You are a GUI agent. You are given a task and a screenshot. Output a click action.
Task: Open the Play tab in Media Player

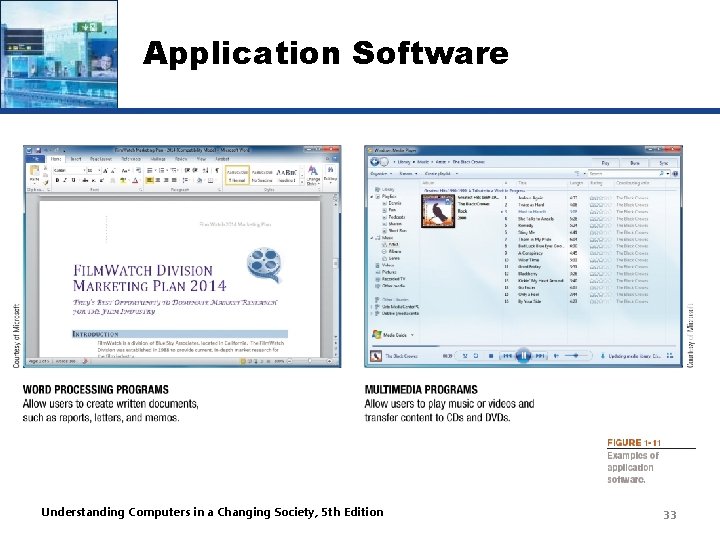tap(605, 163)
